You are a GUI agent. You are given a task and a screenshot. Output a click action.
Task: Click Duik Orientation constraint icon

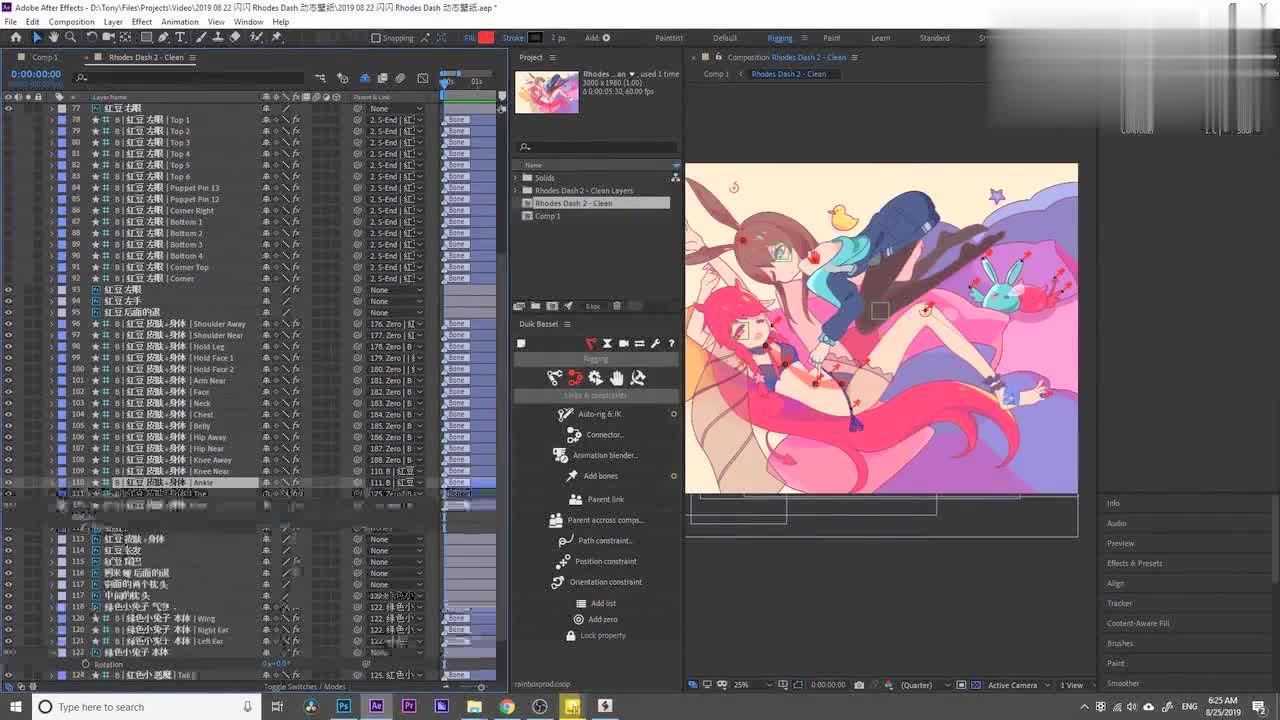click(558, 582)
